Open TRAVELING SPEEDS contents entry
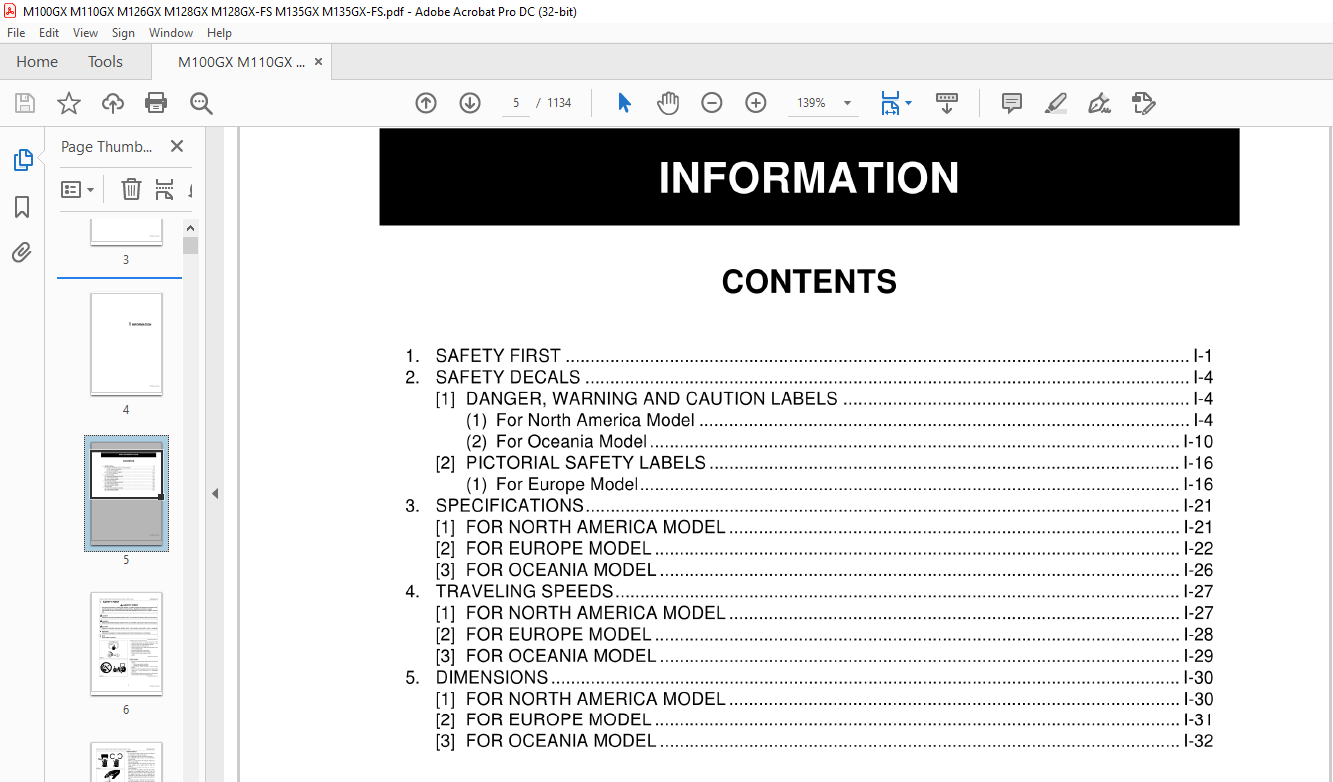This screenshot has width=1333, height=782. pos(808,592)
